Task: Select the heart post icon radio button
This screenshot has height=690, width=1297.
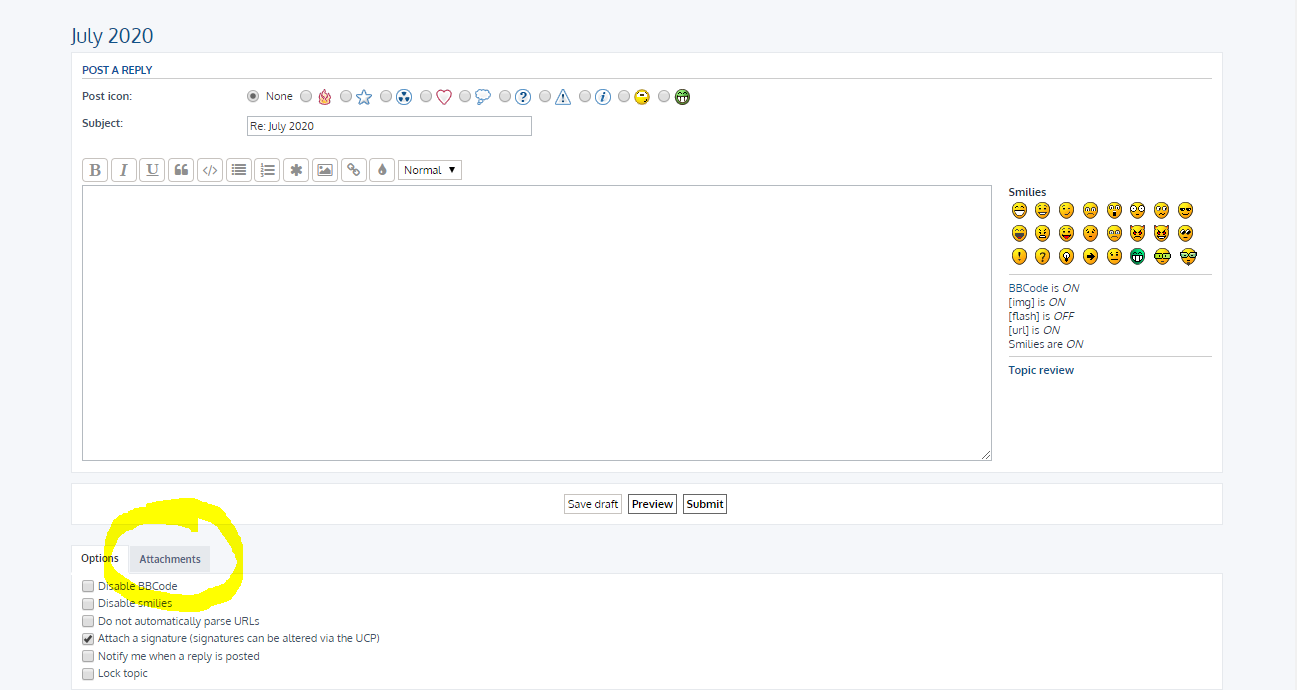Action: [427, 97]
